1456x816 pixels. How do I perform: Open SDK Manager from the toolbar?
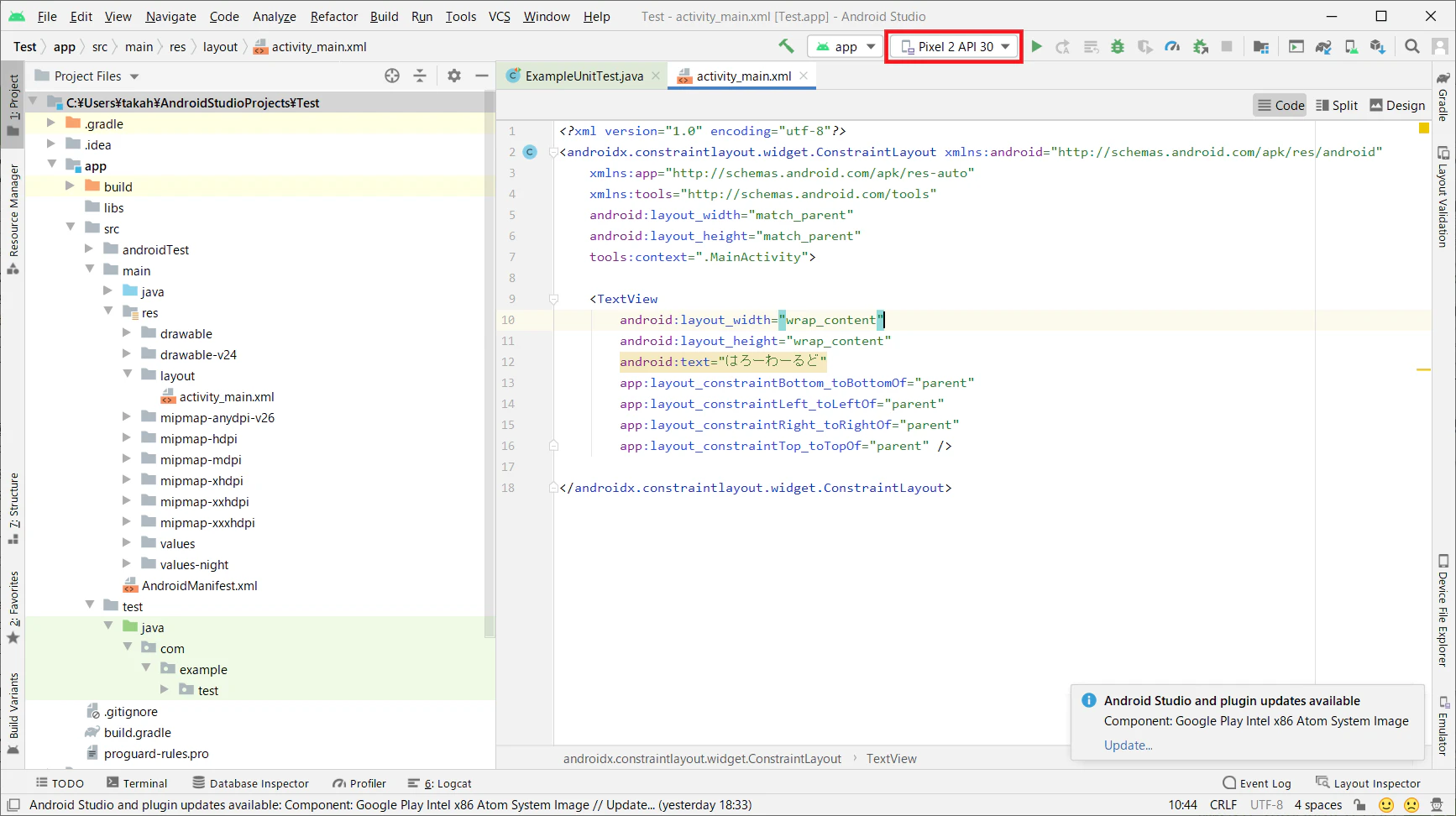pos(1378,46)
